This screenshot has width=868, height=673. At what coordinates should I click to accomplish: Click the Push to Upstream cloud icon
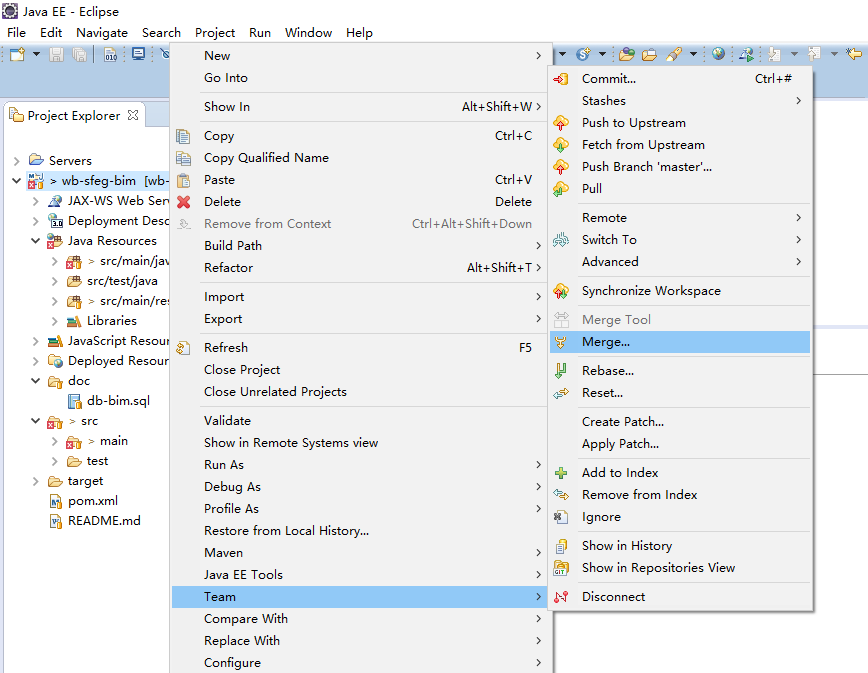click(x=561, y=123)
